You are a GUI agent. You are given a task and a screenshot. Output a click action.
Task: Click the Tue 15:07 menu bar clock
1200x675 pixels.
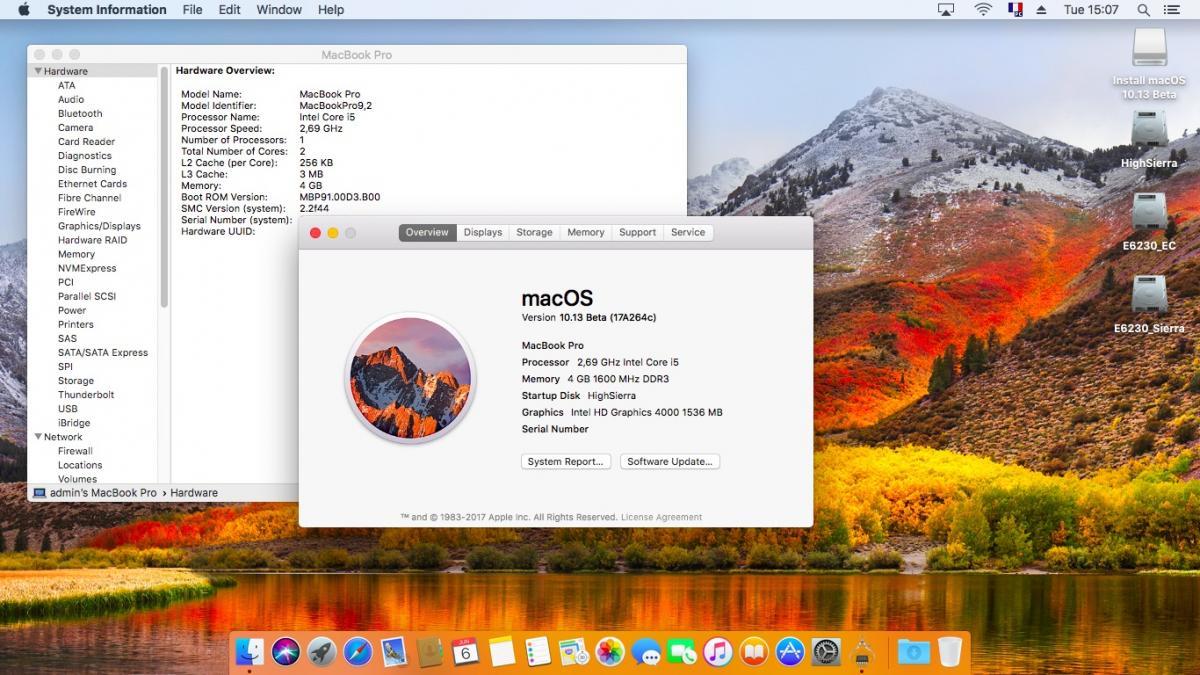pyautogui.click(x=1091, y=10)
